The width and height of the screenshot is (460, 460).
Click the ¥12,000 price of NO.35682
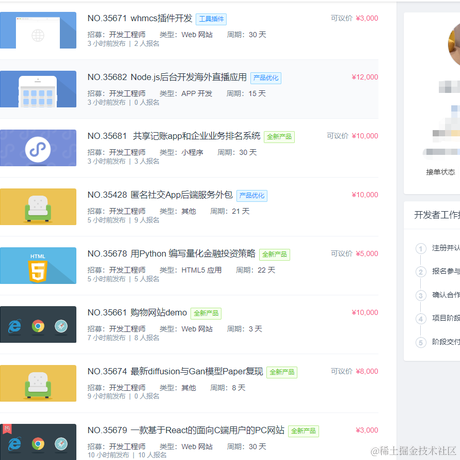[365, 77]
